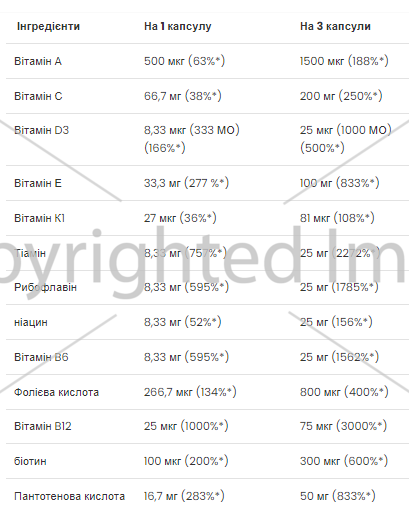Click the Пантотенова кислота ingredient label
409x512 pixels.
69,496
